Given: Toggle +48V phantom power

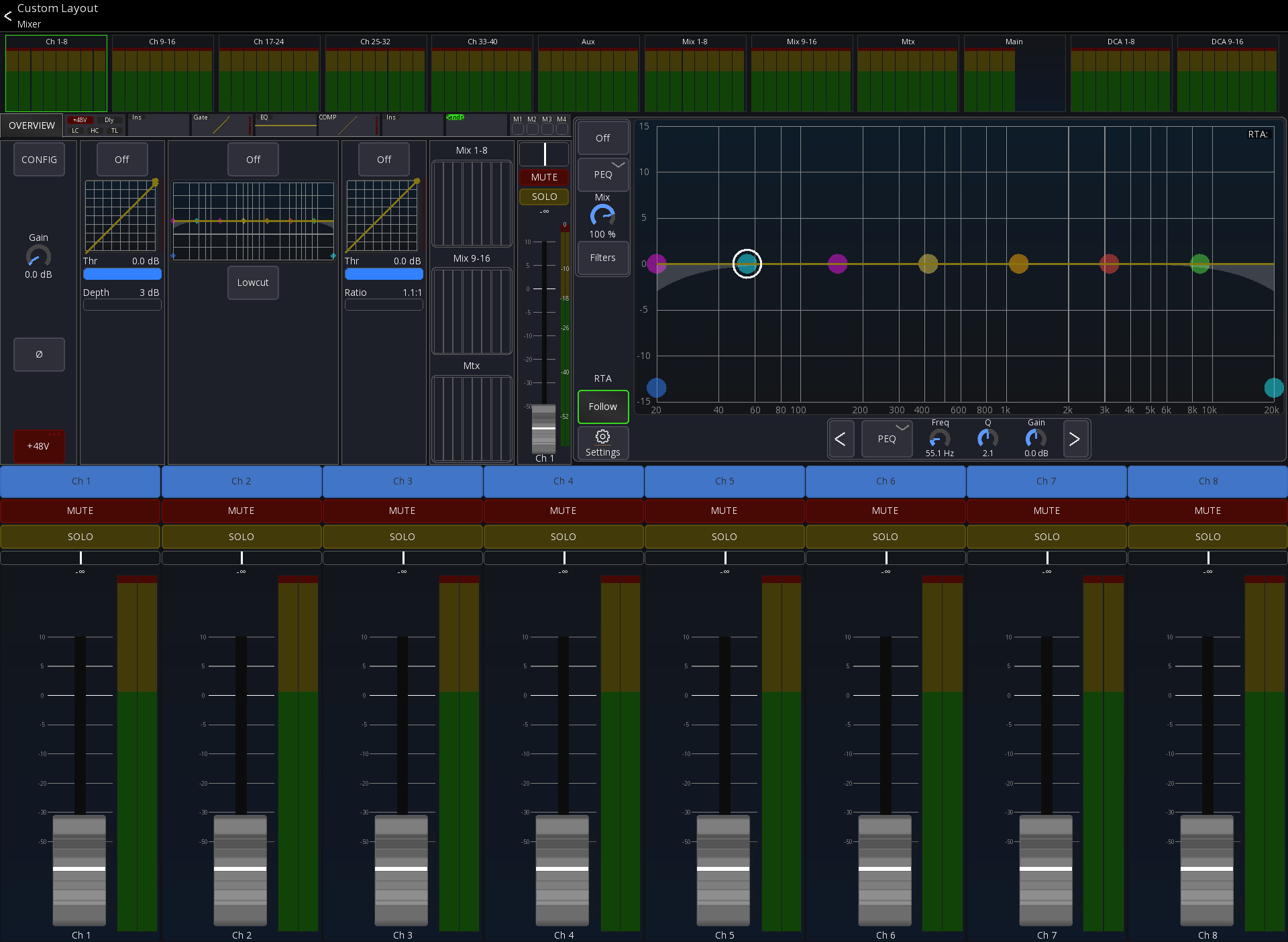Looking at the screenshot, I should coord(38,446).
